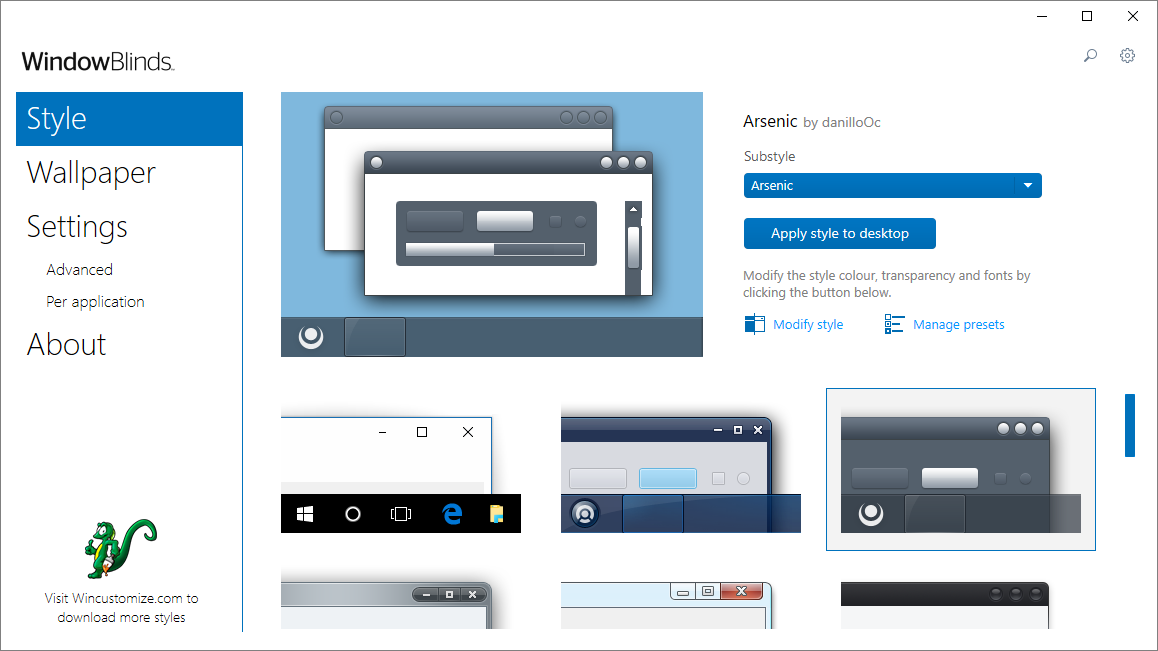Expand the Settings section in the sidebar

[77, 226]
